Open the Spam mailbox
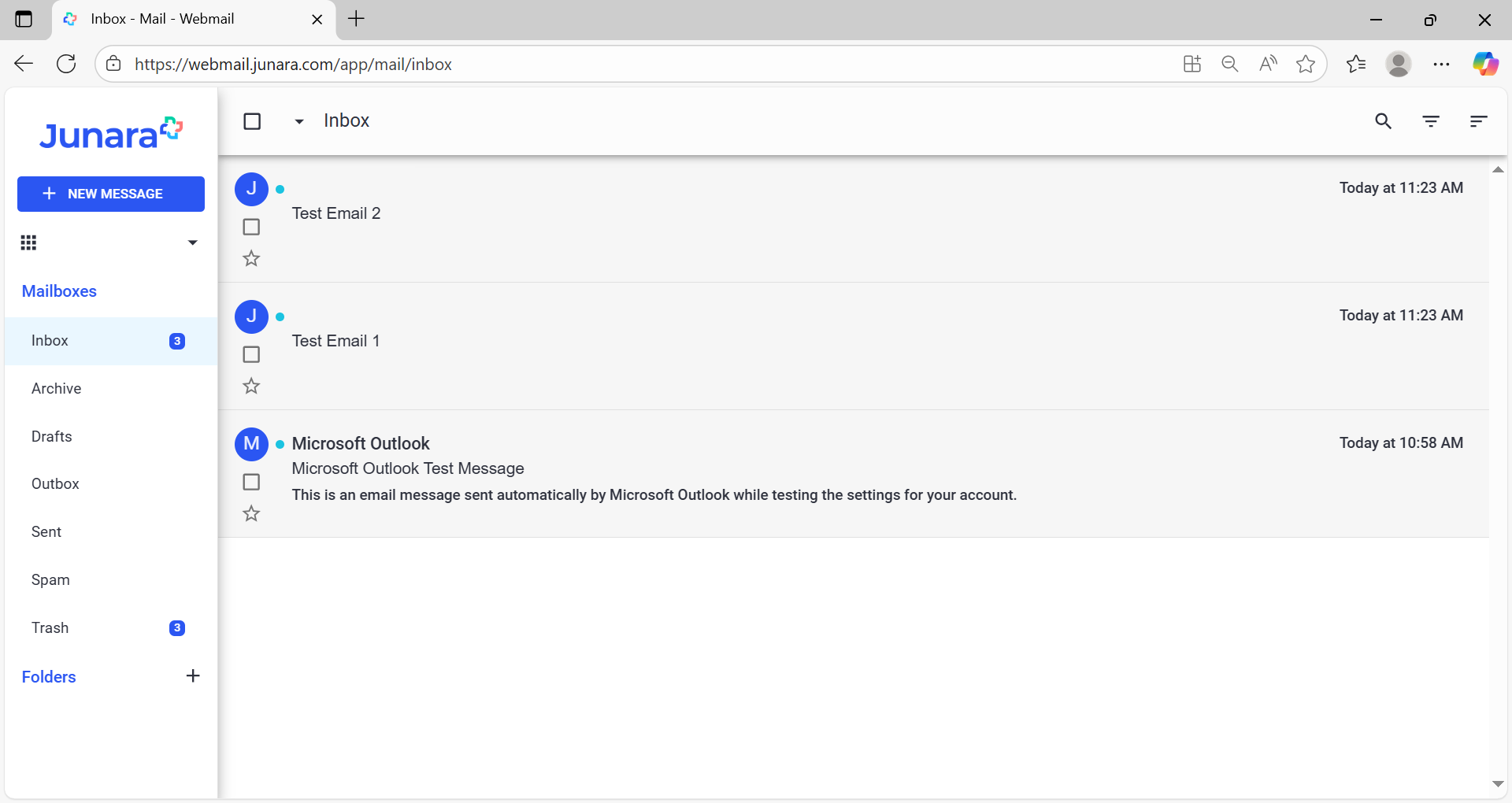This screenshot has height=803, width=1512. click(x=111, y=580)
